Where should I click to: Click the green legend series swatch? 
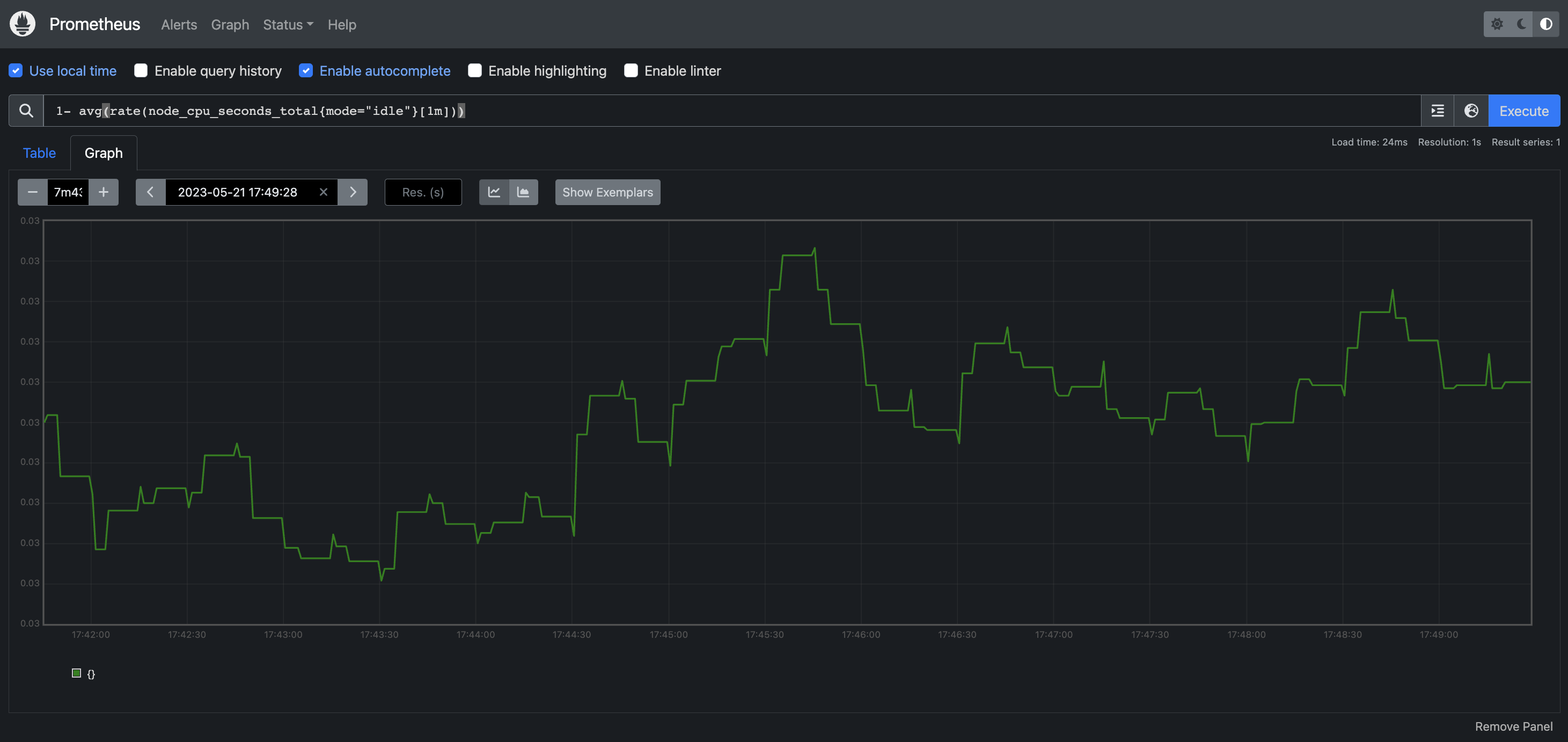click(76, 673)
